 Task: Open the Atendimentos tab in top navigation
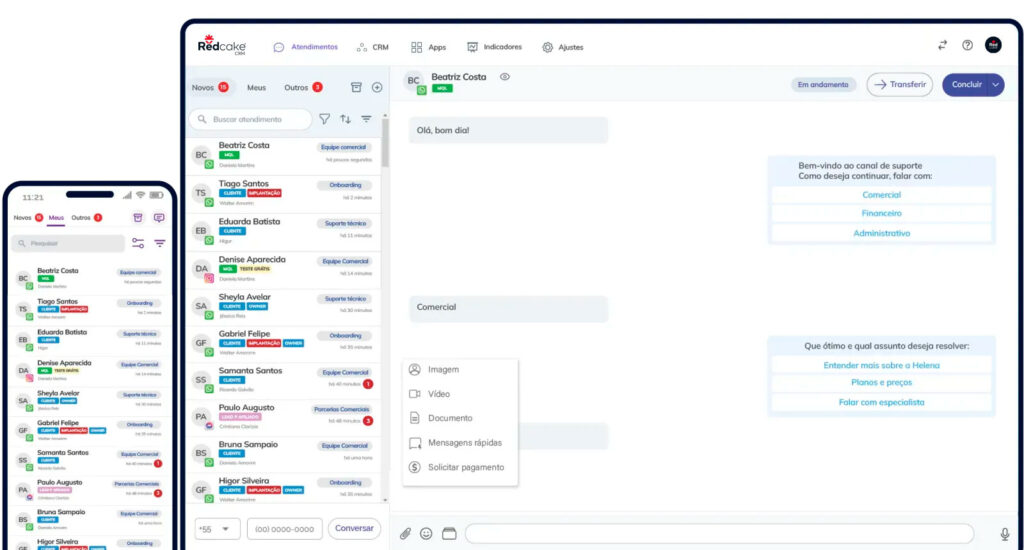[306, 47]
